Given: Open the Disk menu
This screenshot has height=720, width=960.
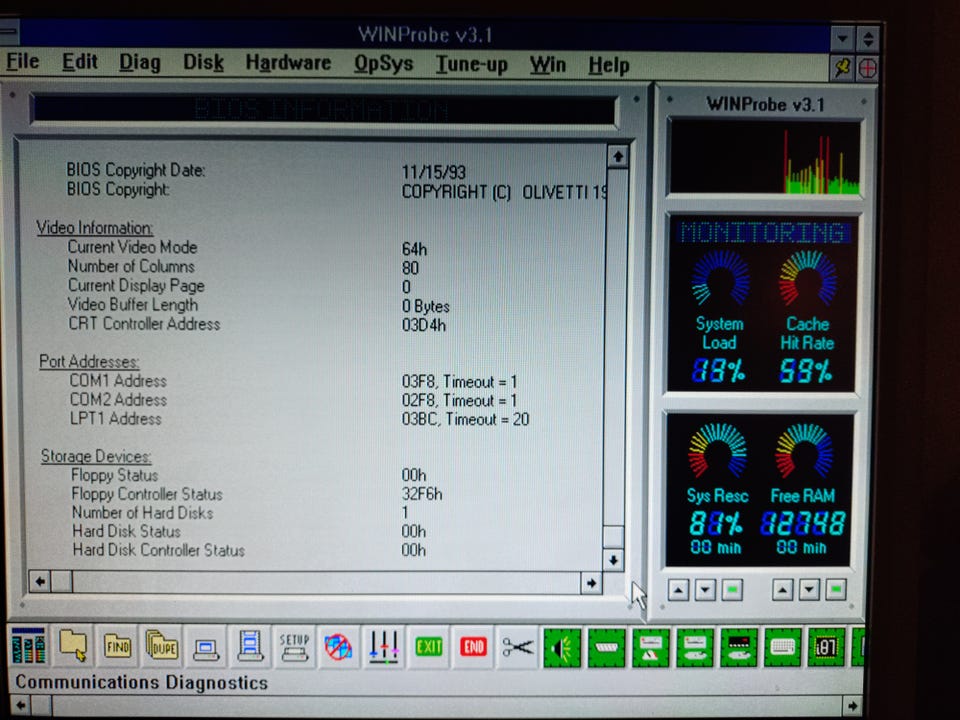Looking at the screenshot, I should [203, 62].
